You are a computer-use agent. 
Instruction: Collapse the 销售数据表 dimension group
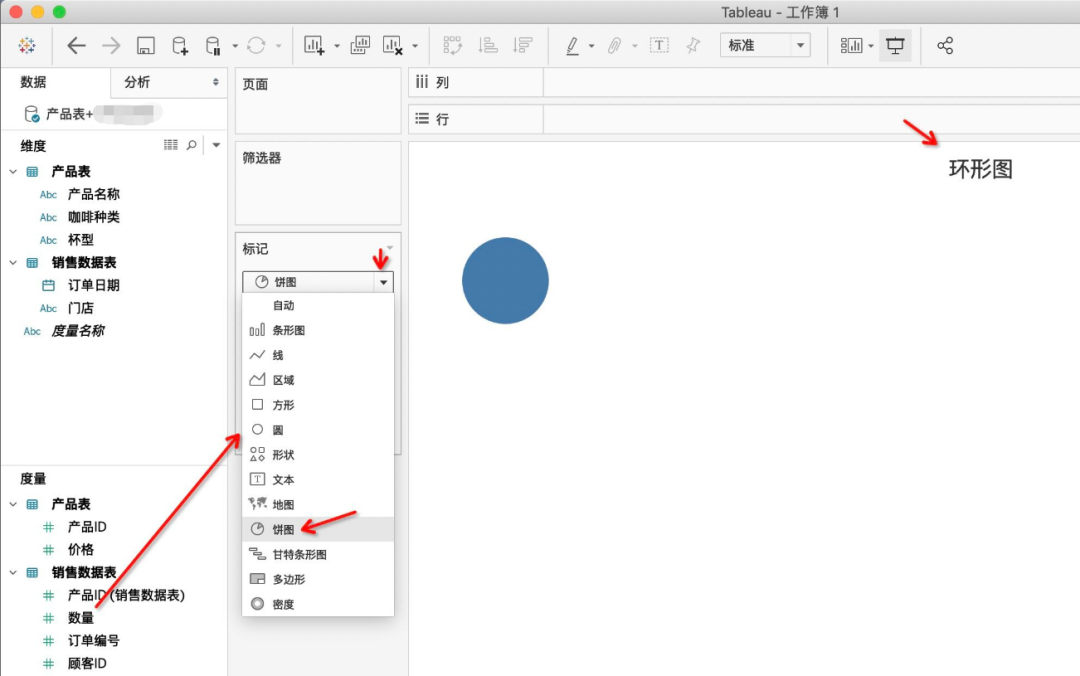14,262
